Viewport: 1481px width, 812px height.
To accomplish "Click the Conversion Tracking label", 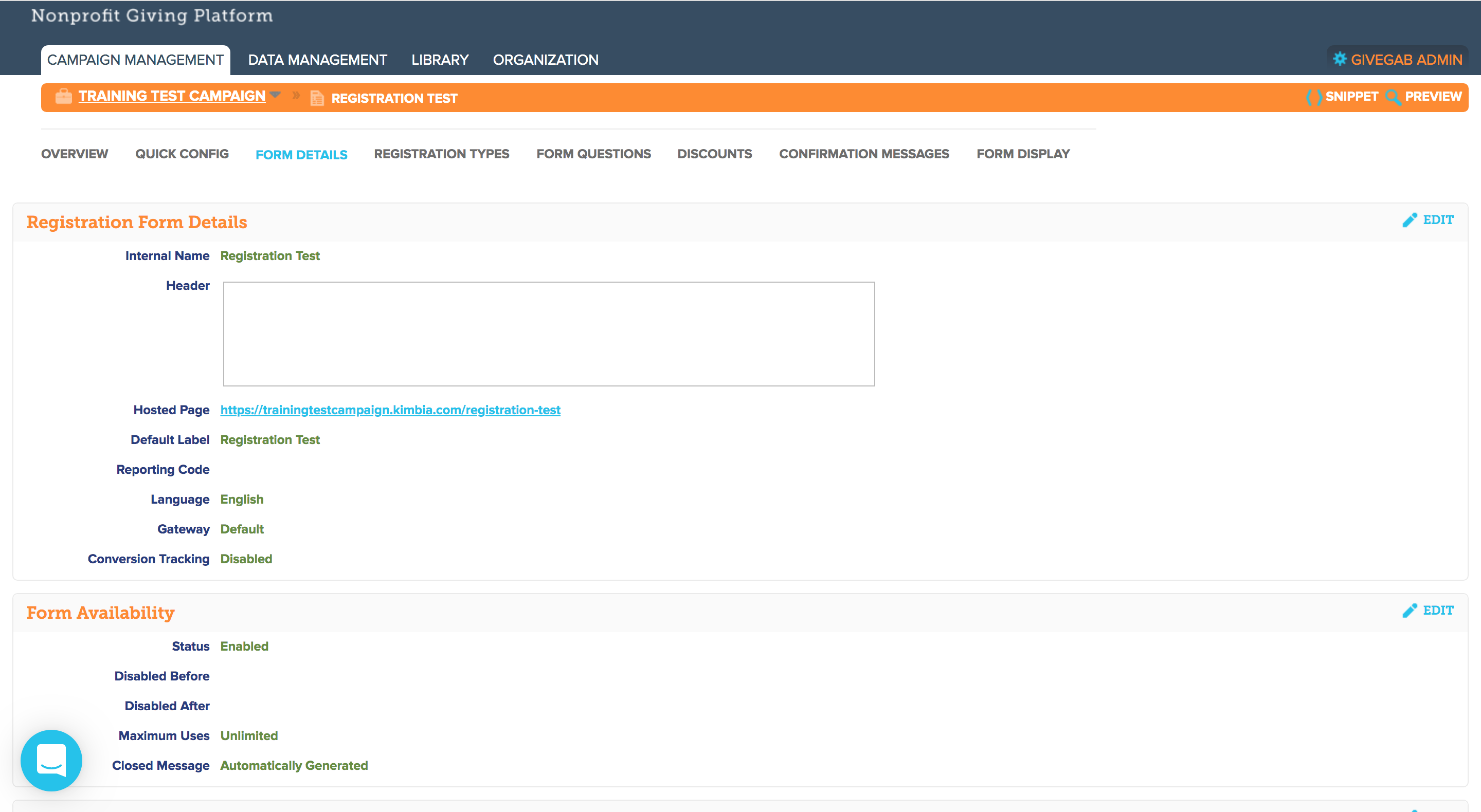I will pyautogui.click(x=148, y=559).
